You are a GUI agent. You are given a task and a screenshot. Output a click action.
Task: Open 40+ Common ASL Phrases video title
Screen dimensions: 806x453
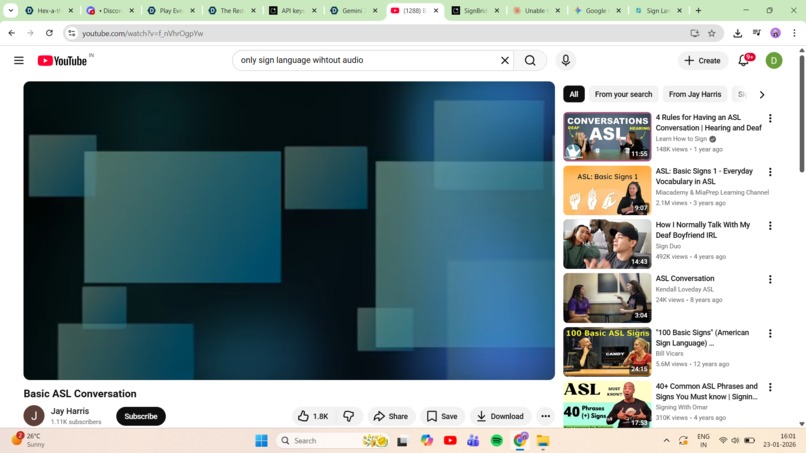(706, 391)
